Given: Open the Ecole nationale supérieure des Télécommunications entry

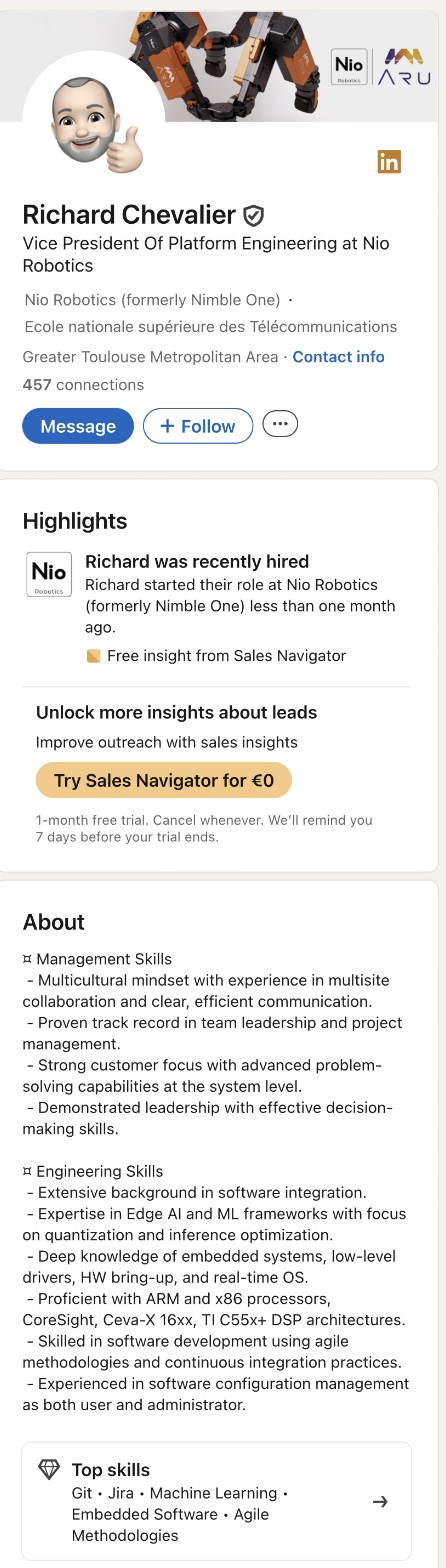Looking at the screenshot, I should 211,327.
